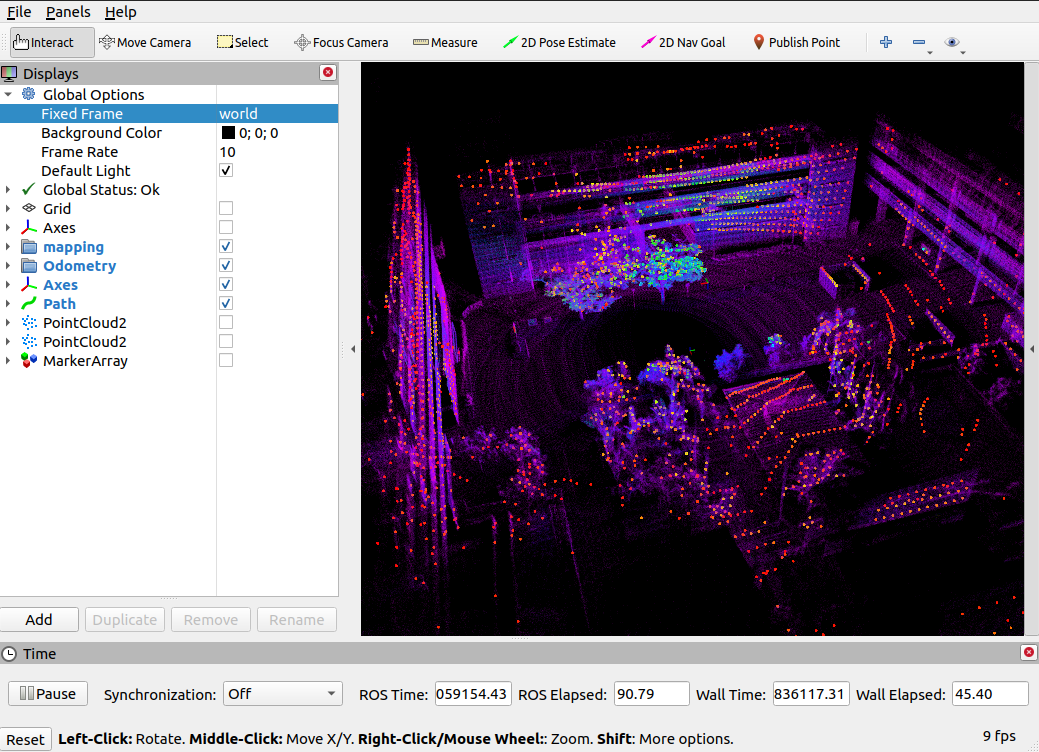Activate the Focus Camera tool

(341, 42)
